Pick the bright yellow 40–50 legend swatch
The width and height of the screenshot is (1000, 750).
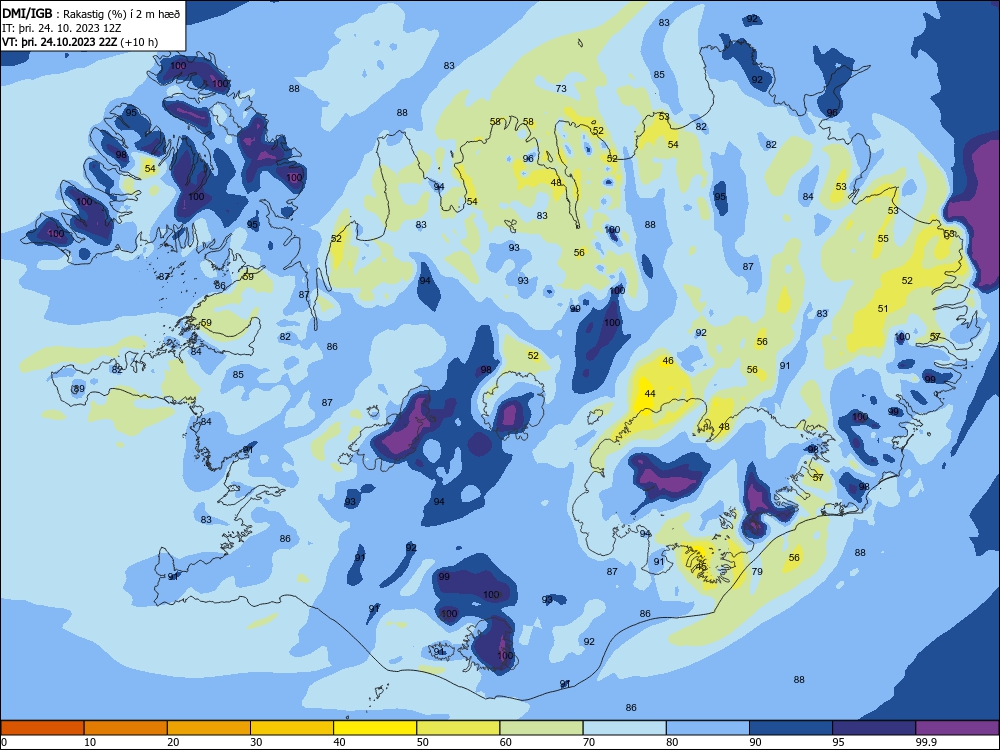pos(375,728)
